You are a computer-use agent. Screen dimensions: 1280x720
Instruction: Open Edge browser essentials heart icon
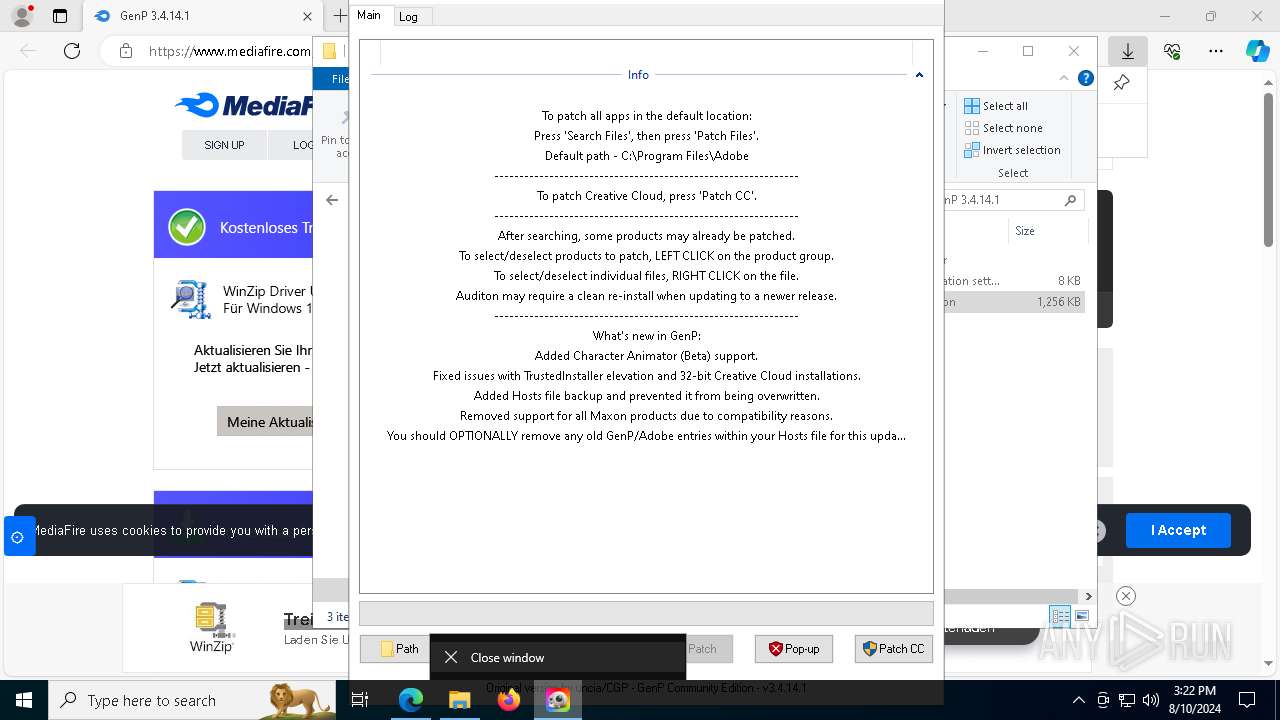[1172, 51]
